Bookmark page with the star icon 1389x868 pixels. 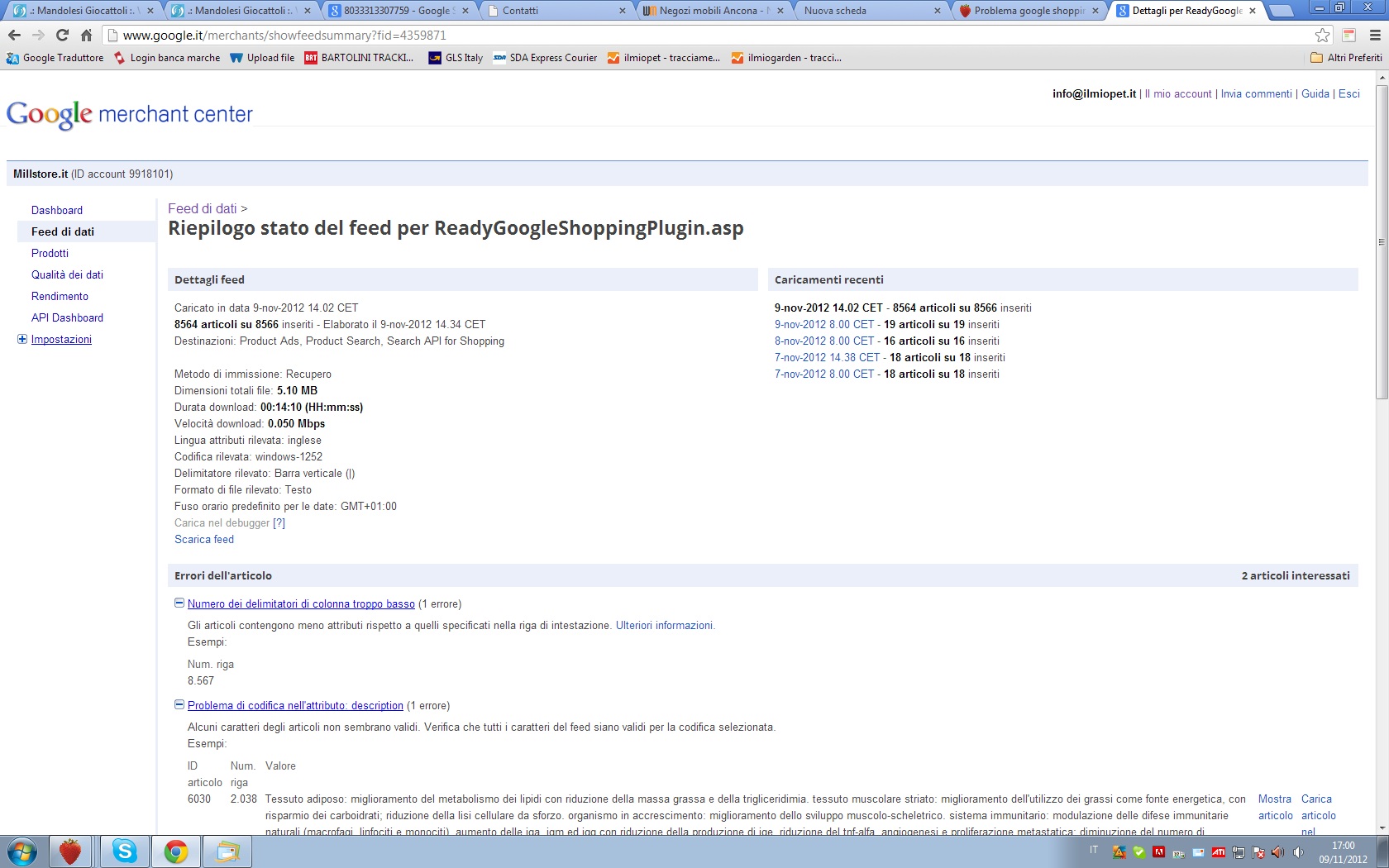coord(1323,35)
